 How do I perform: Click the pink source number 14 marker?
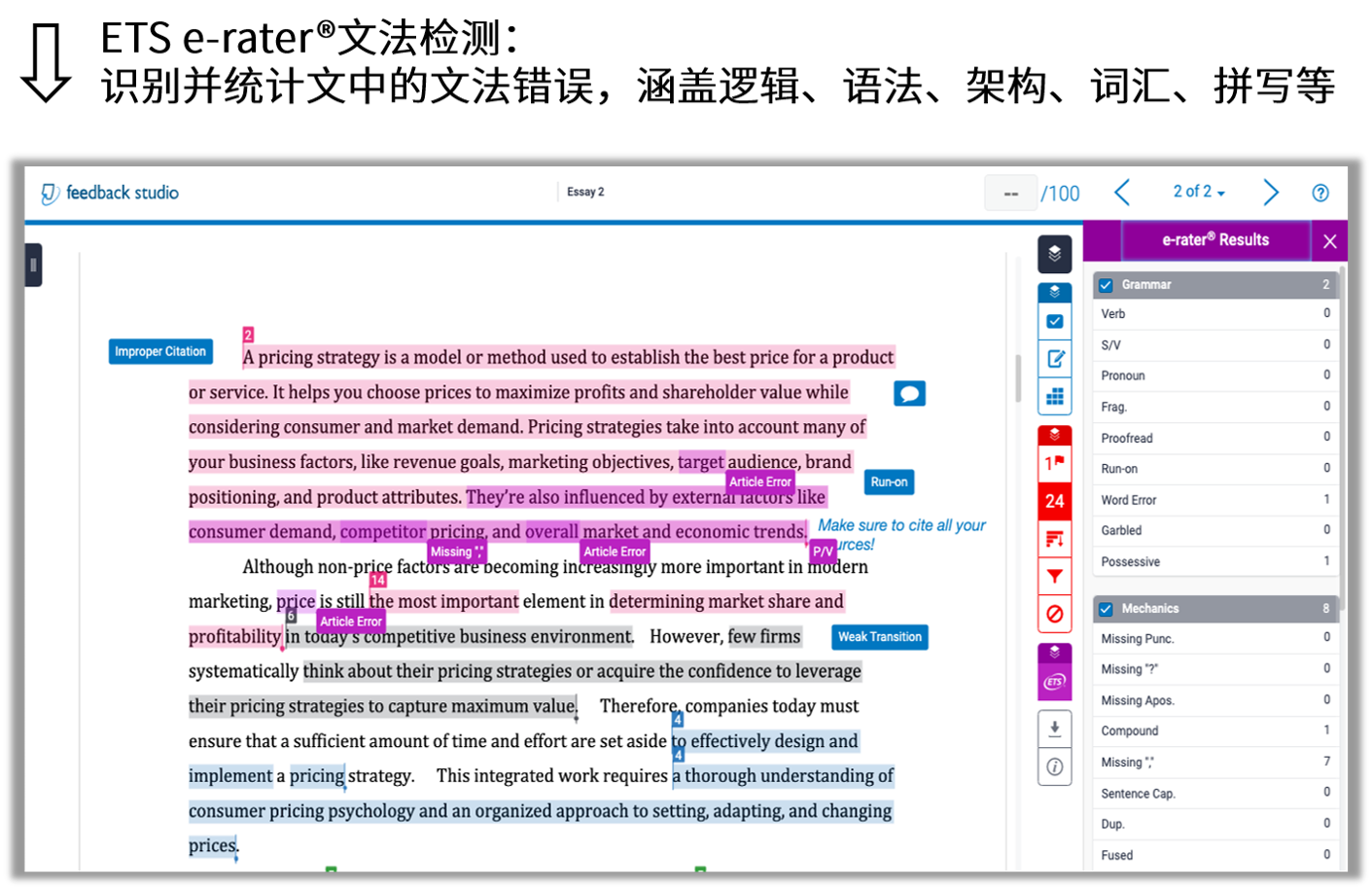[x=377, y=581]
